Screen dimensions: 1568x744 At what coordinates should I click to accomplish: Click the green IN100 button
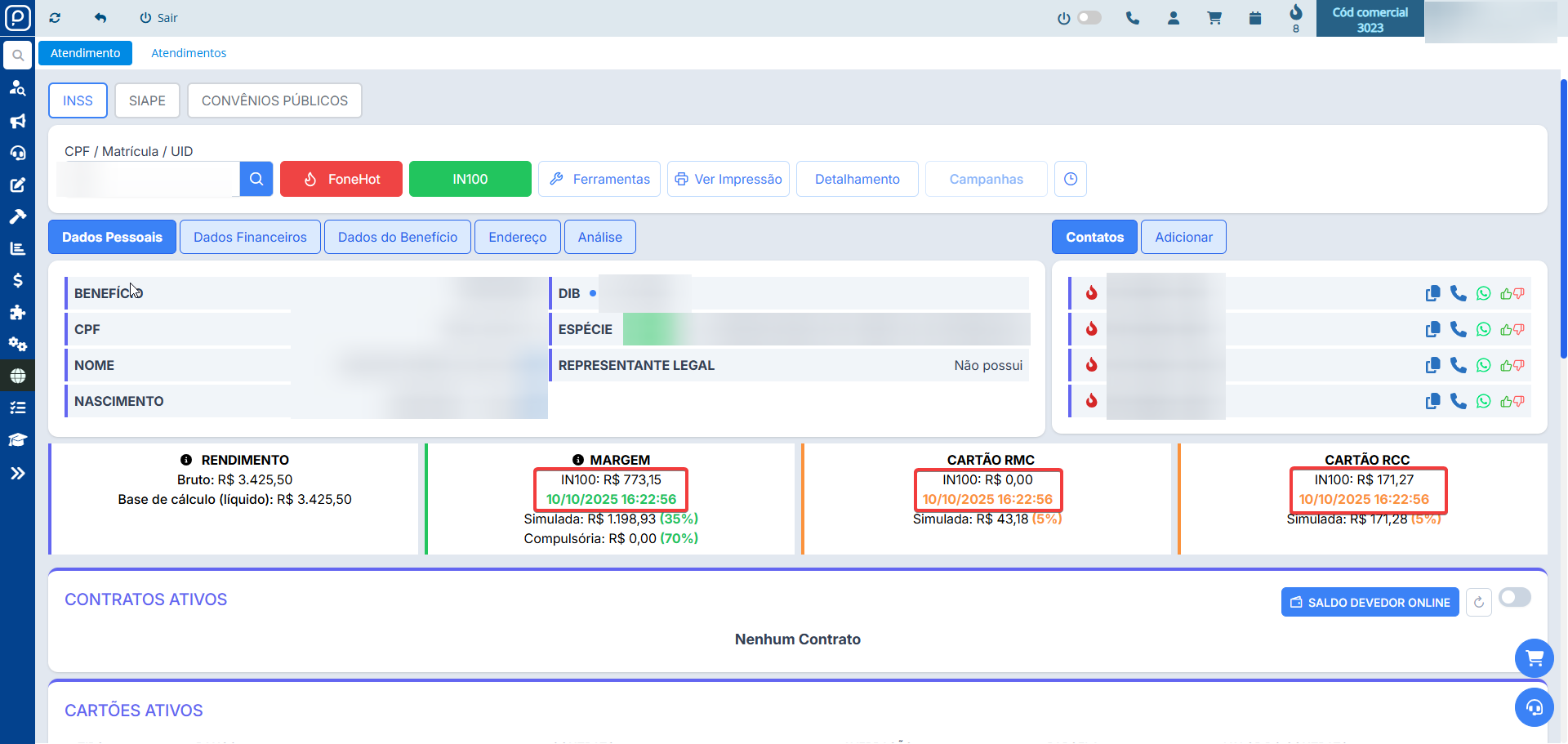(470, 179)
